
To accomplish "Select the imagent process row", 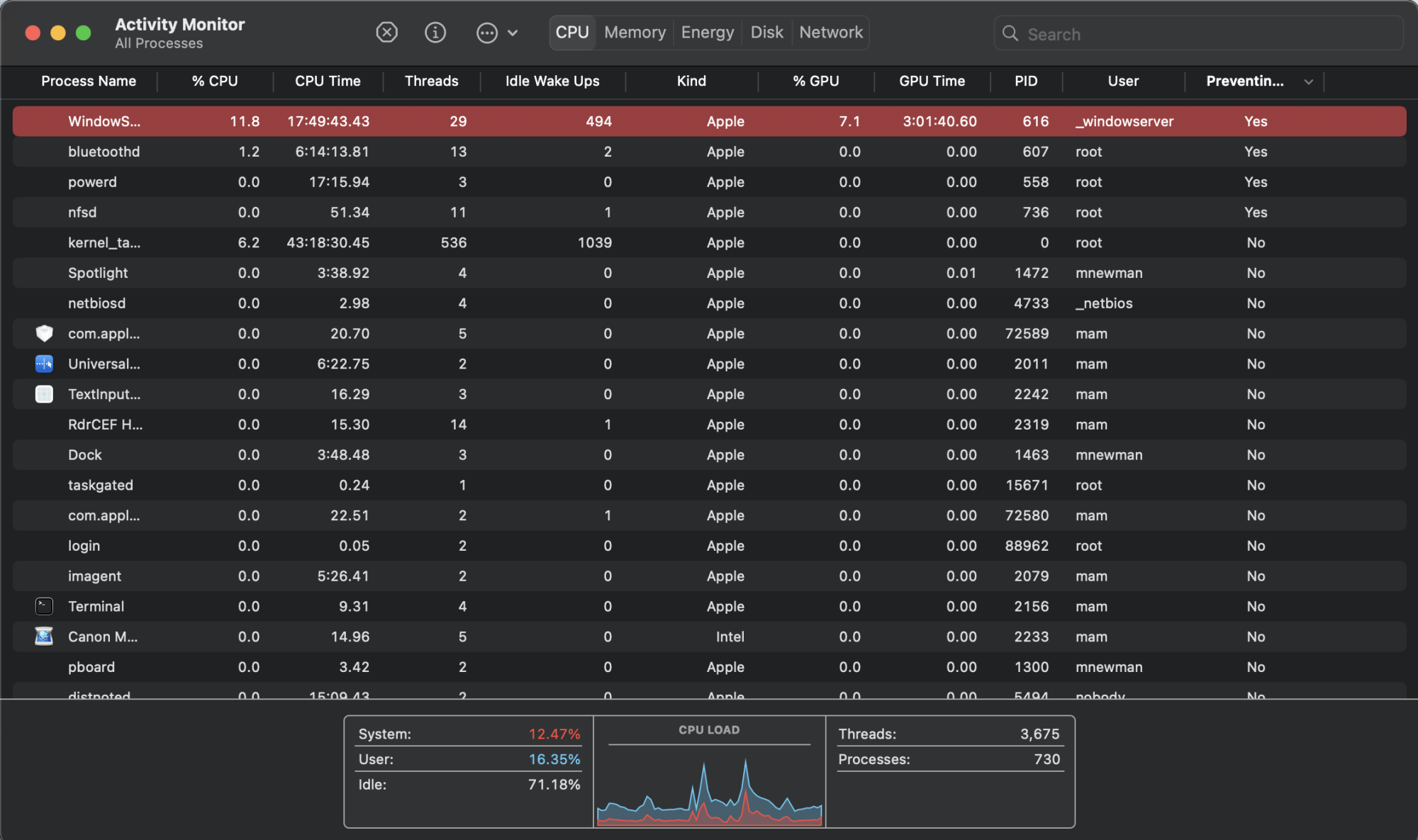I will (709, 576).
